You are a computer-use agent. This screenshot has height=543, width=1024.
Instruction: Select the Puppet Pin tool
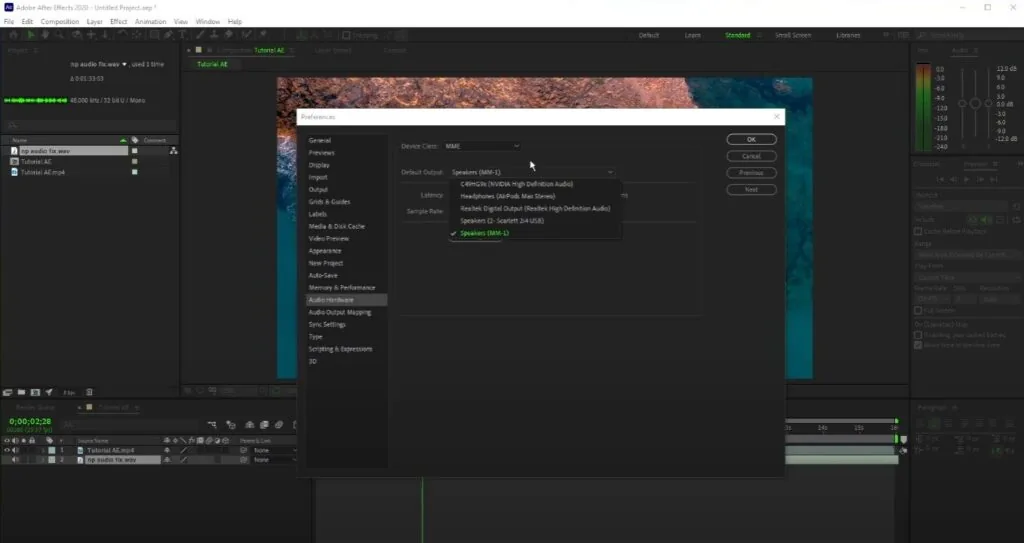(x=263, y=35)
